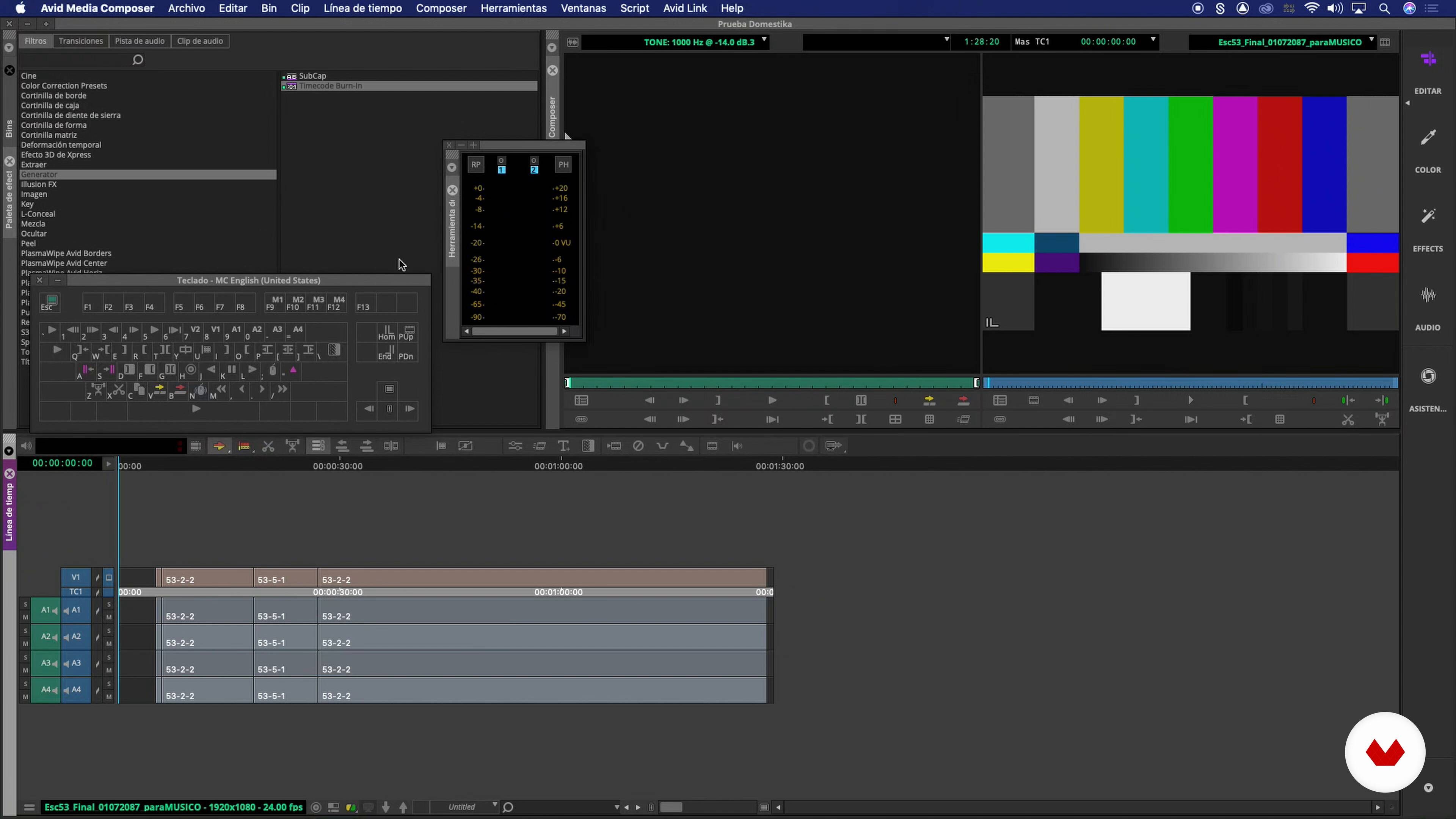1456x819 pixels.
Task: Click the record monitor blue position bar
Action: 1191,383
